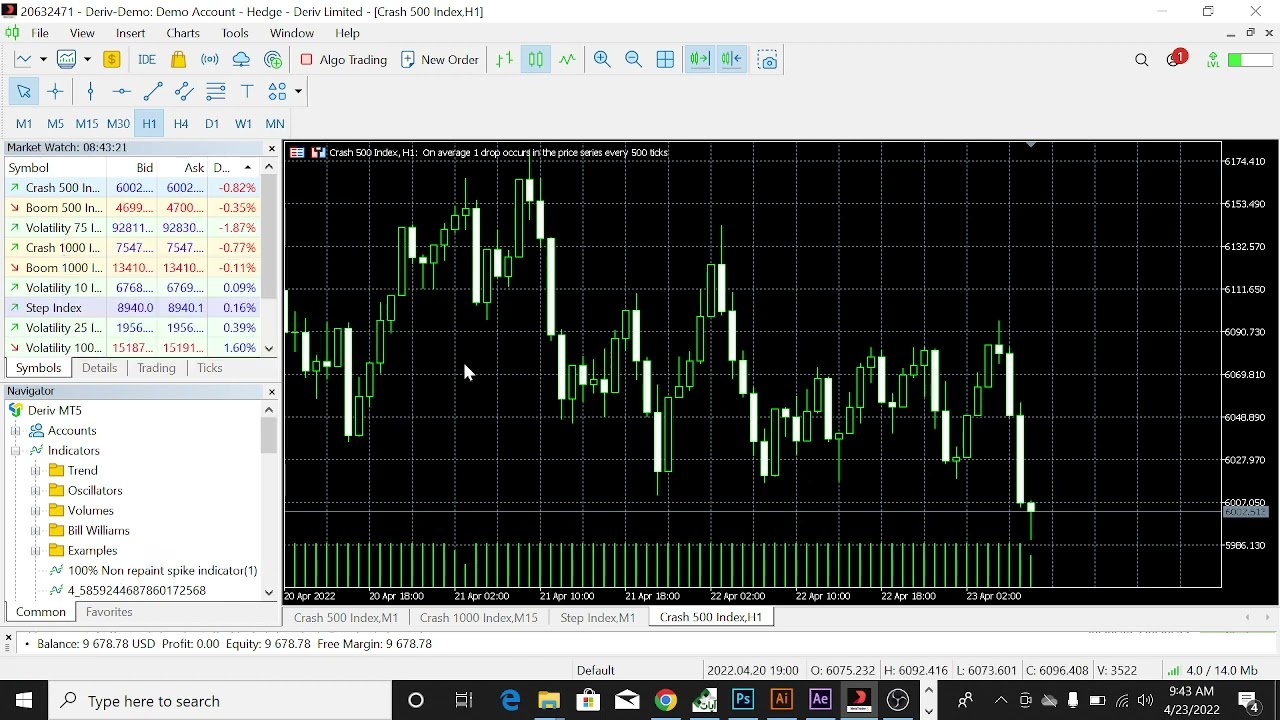Select the cursor arrow tool
Screen dimensions: 1280x720
point(24,92)
